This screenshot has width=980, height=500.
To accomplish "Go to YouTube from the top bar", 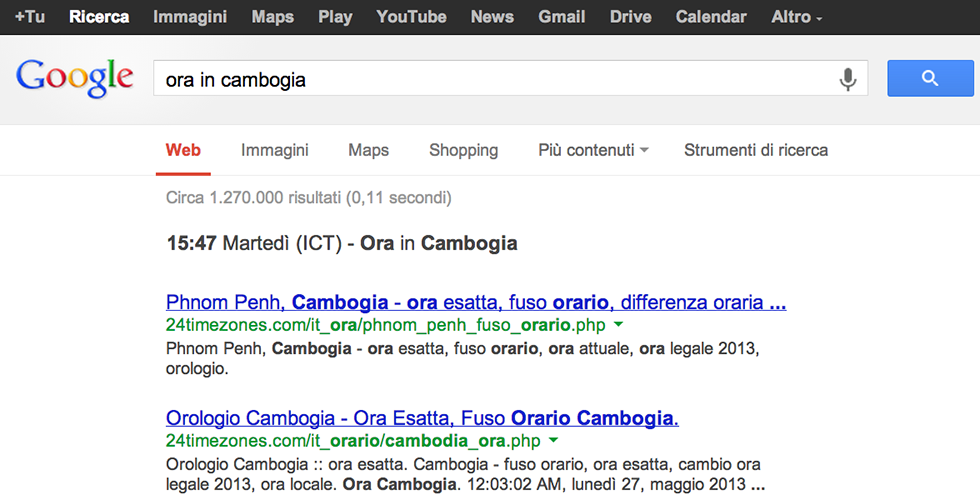I will tap(411, 17).
